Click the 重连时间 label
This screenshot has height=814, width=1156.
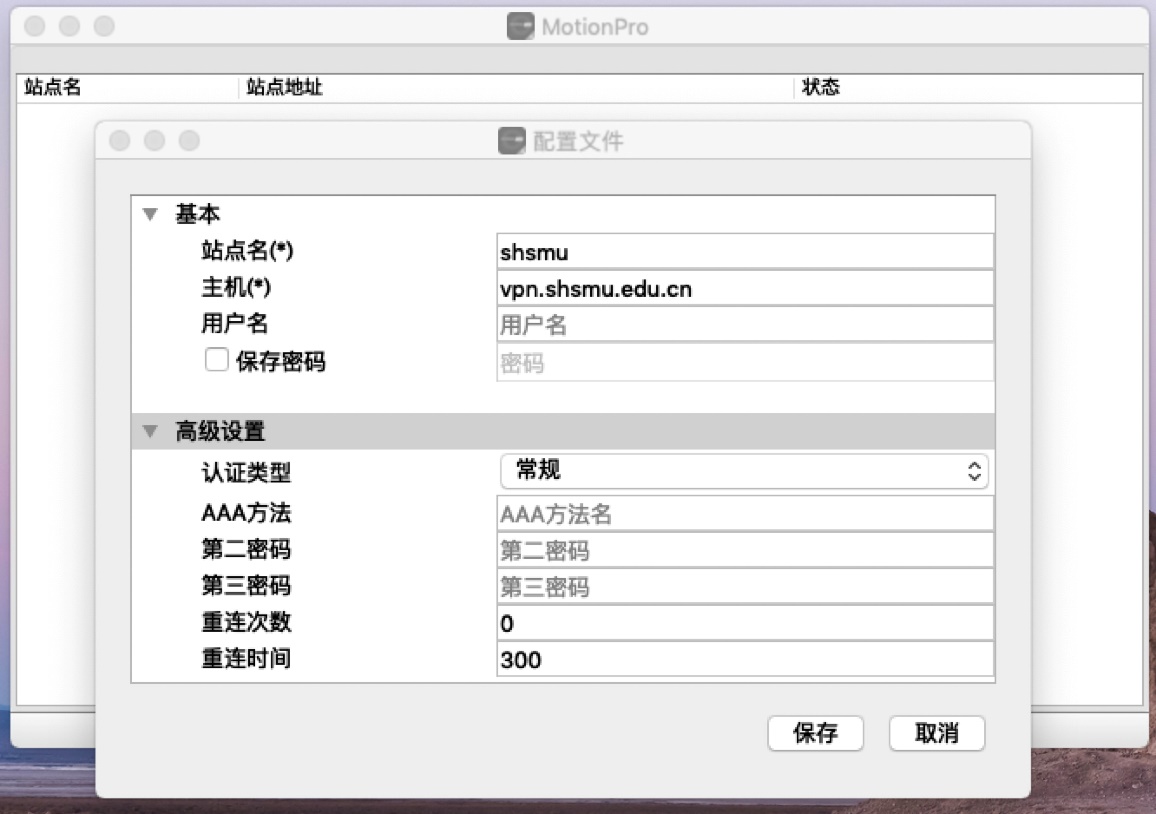coord(246,658)
